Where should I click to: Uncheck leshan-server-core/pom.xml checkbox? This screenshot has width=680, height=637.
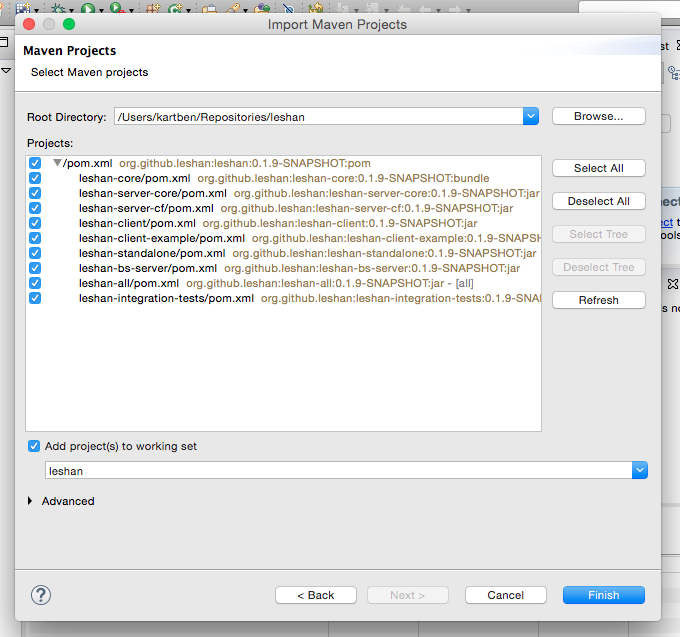pyautogui.click(x=35, y=193)
